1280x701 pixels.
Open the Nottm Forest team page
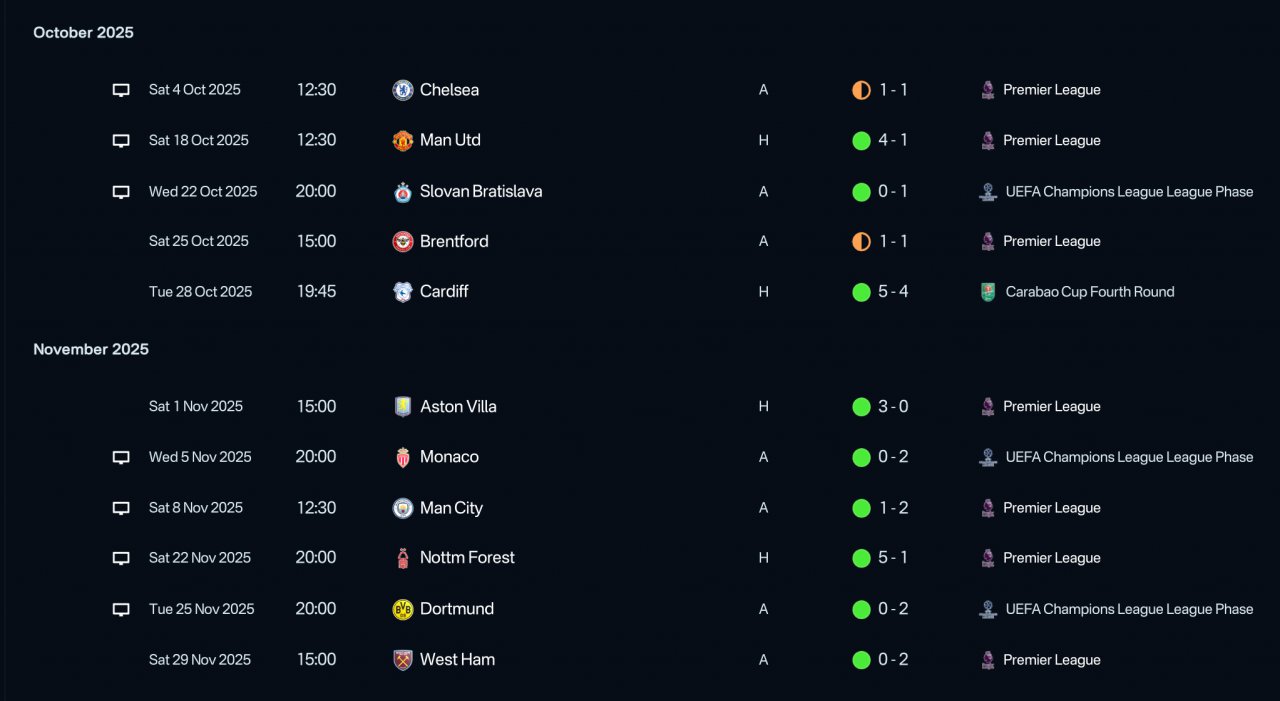(x=467, y=558)
